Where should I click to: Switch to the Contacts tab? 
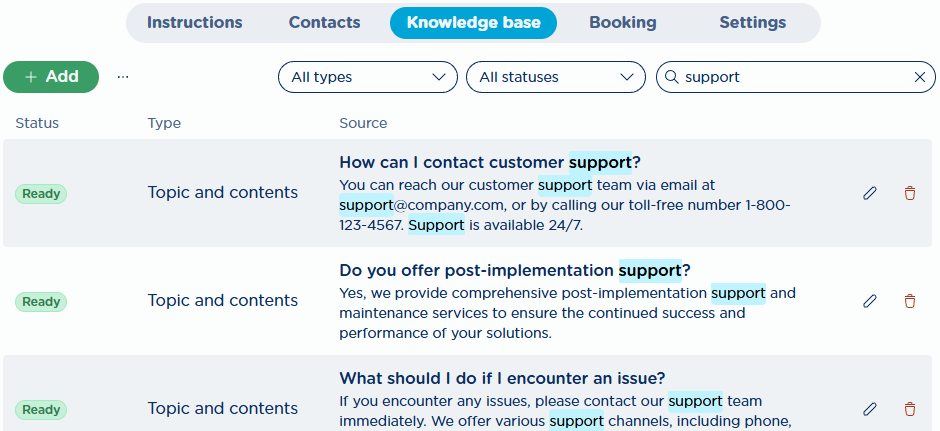pyautogui.click(x=324, y=23)
